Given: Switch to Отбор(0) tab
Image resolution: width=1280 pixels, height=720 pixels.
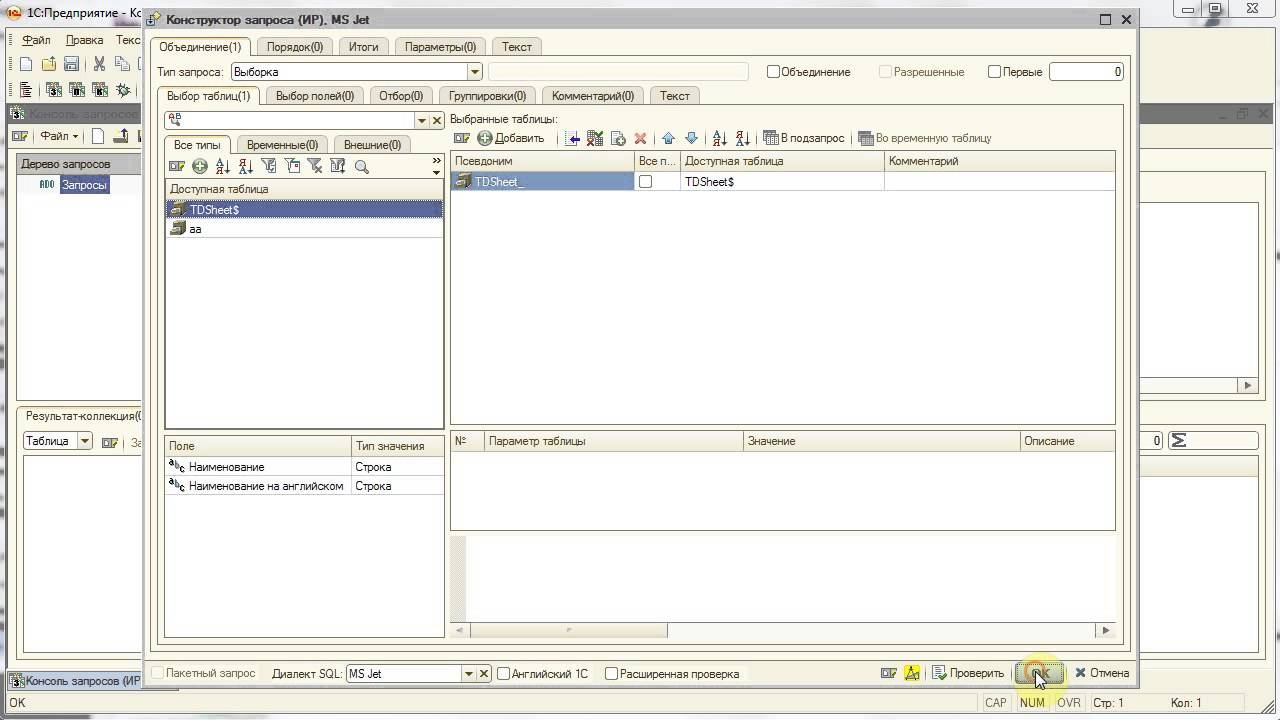Looking at the screenshot, I should [401, 96].
